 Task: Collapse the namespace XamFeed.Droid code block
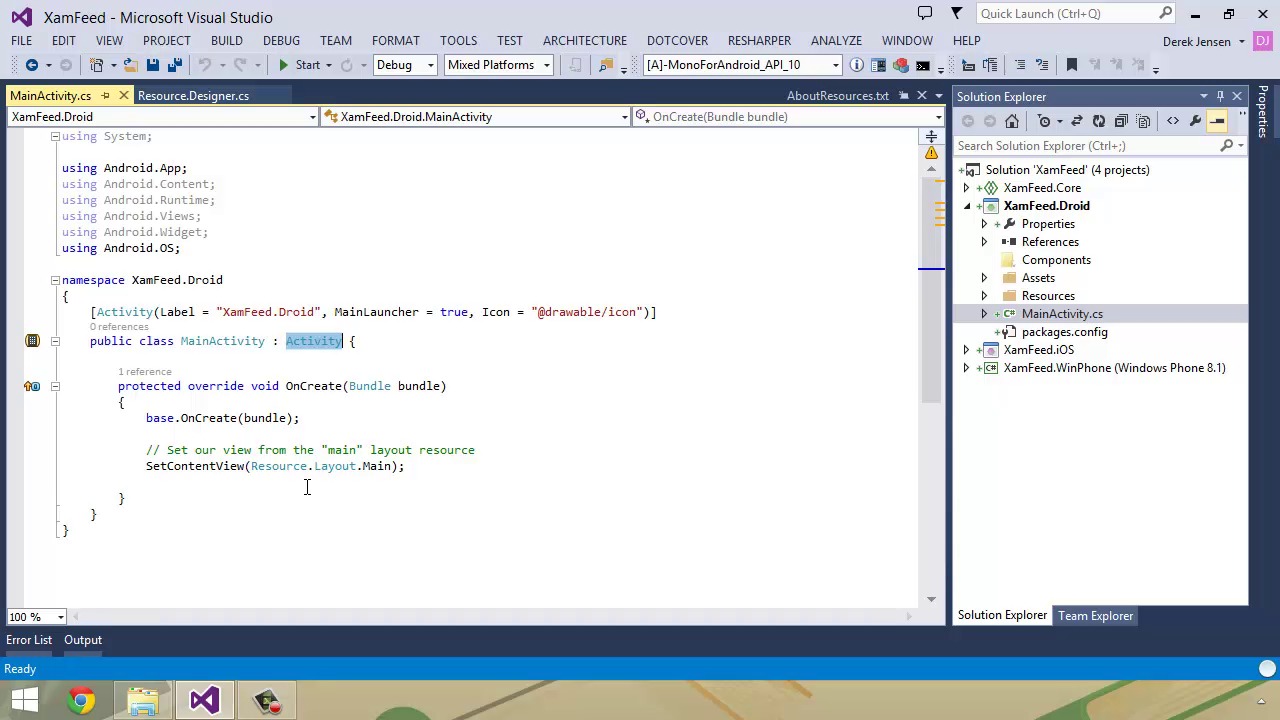55,280
